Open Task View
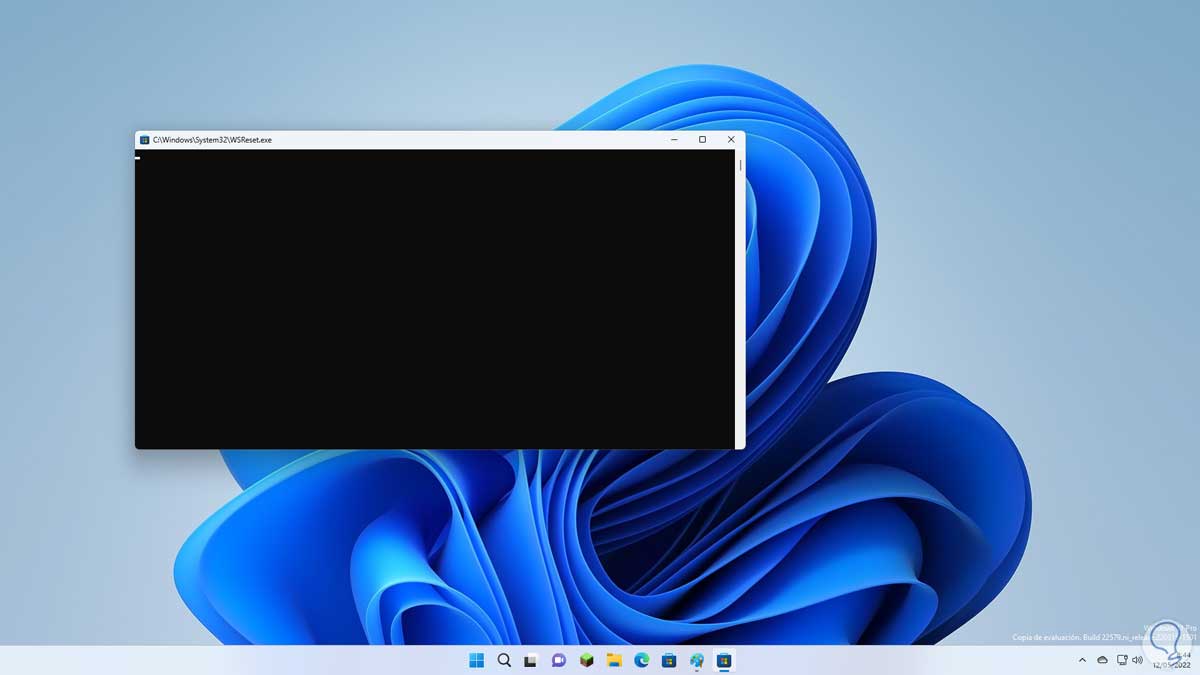The width and height of the screenshot is (1200, 675). tap(530, 661)
